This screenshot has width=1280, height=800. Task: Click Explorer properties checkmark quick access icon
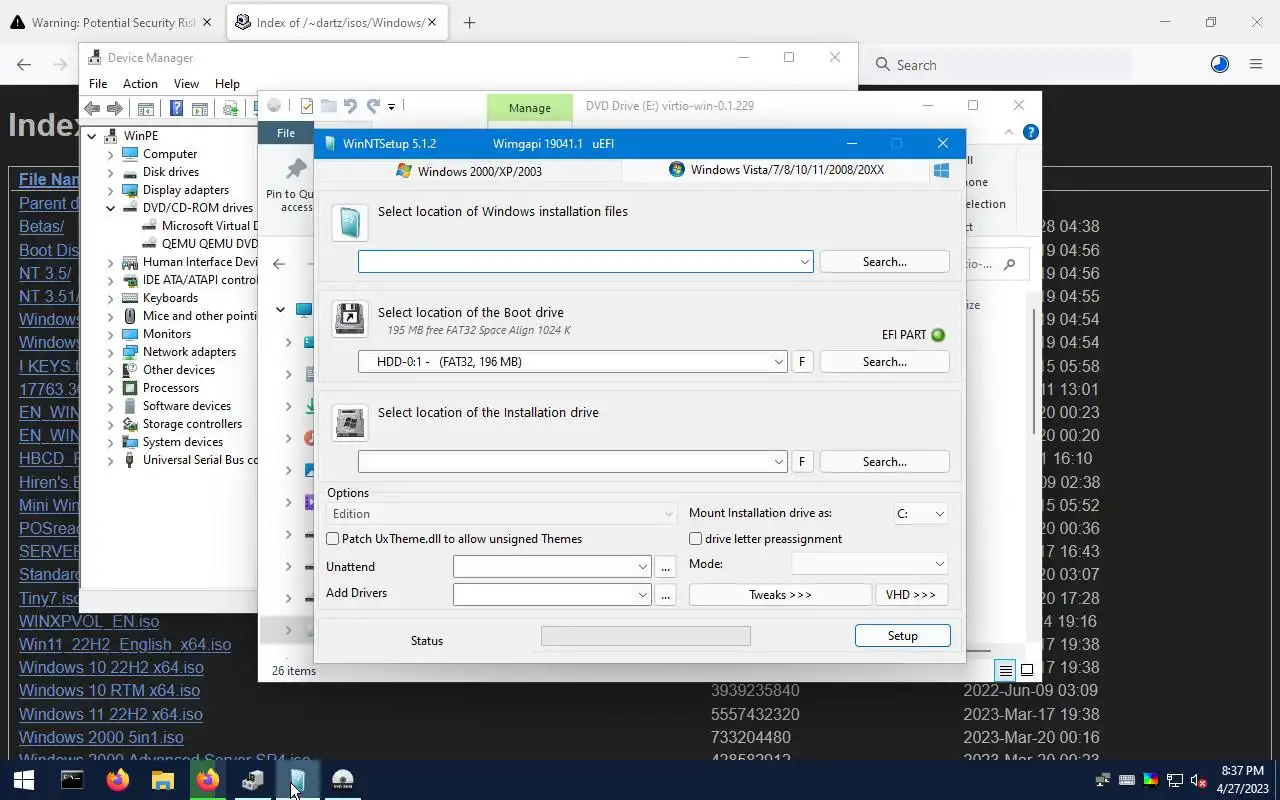(x=306, y=105)
